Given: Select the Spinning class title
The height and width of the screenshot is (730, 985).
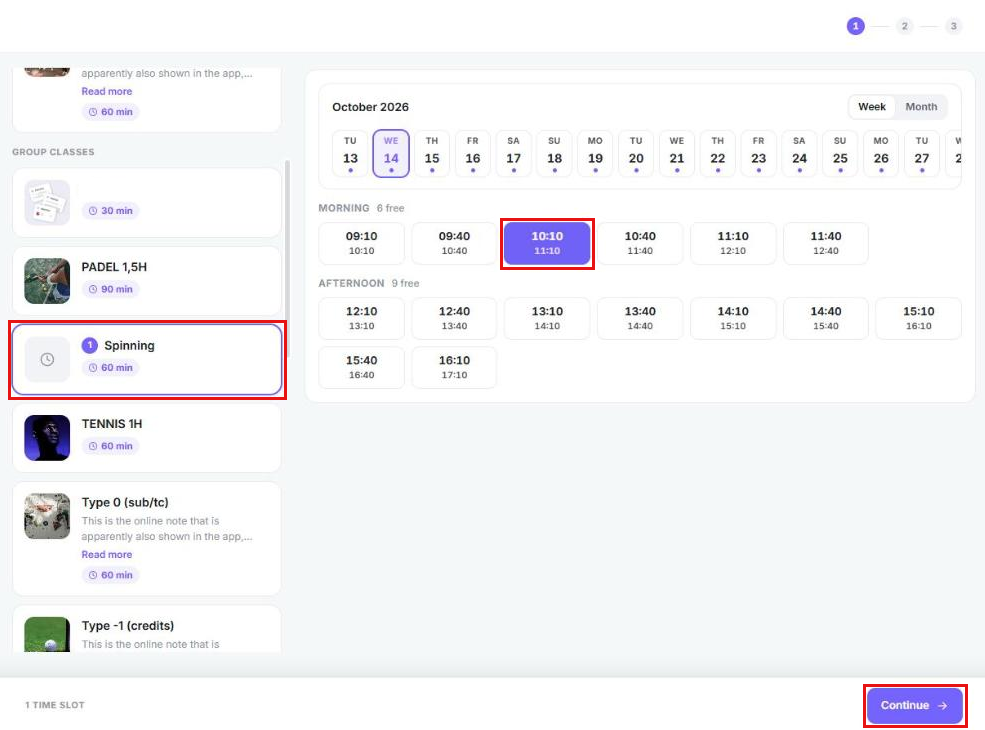Looking at the screenshot, I should tap(129, 346).
